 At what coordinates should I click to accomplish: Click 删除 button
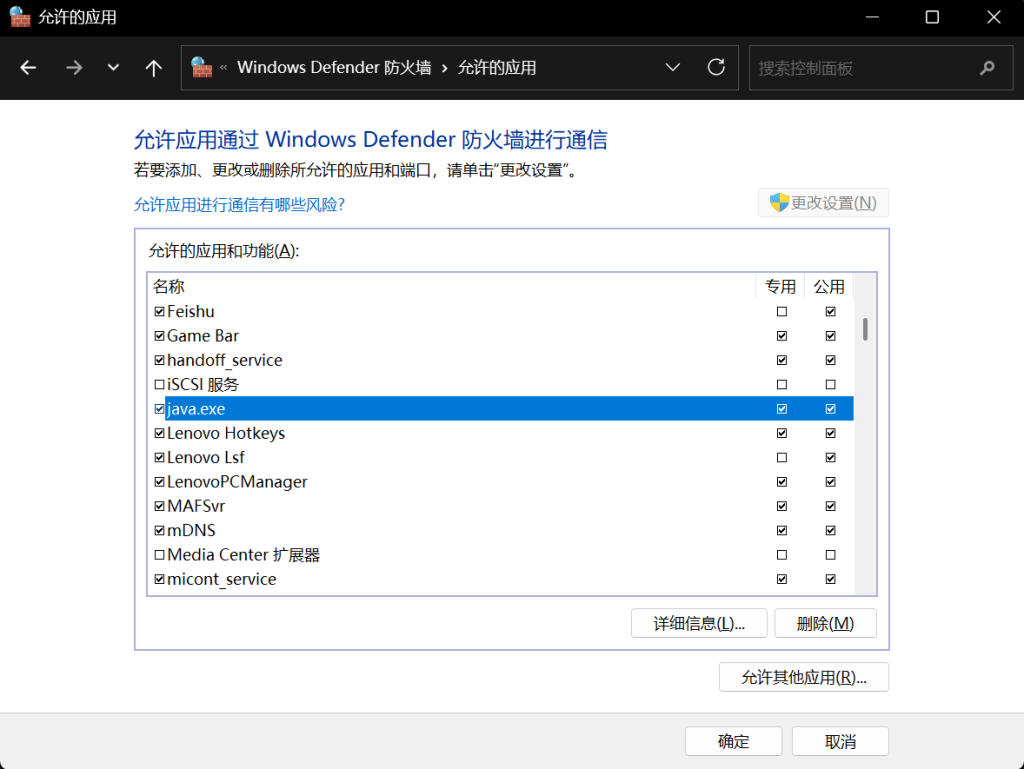point(825,623)
